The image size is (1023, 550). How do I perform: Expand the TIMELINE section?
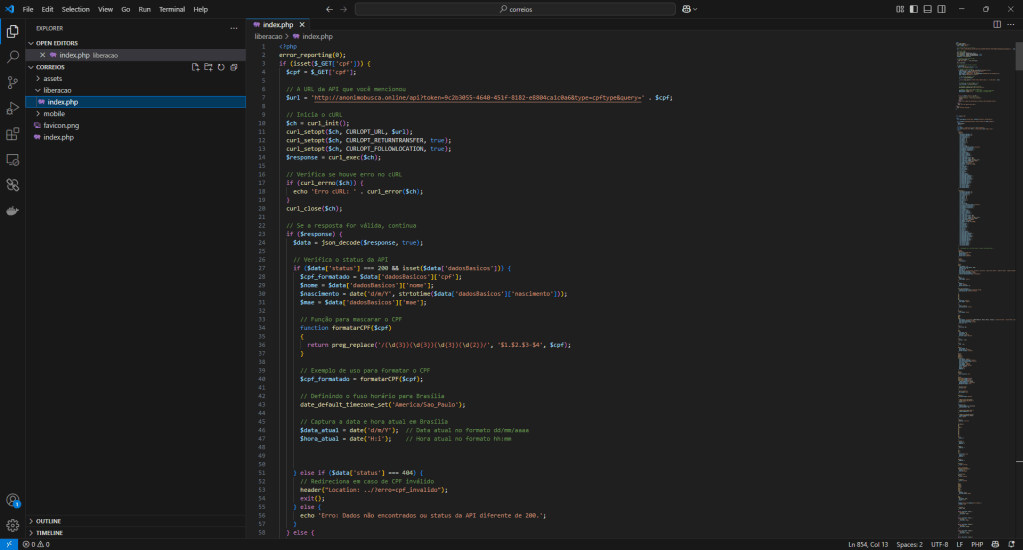49,533
